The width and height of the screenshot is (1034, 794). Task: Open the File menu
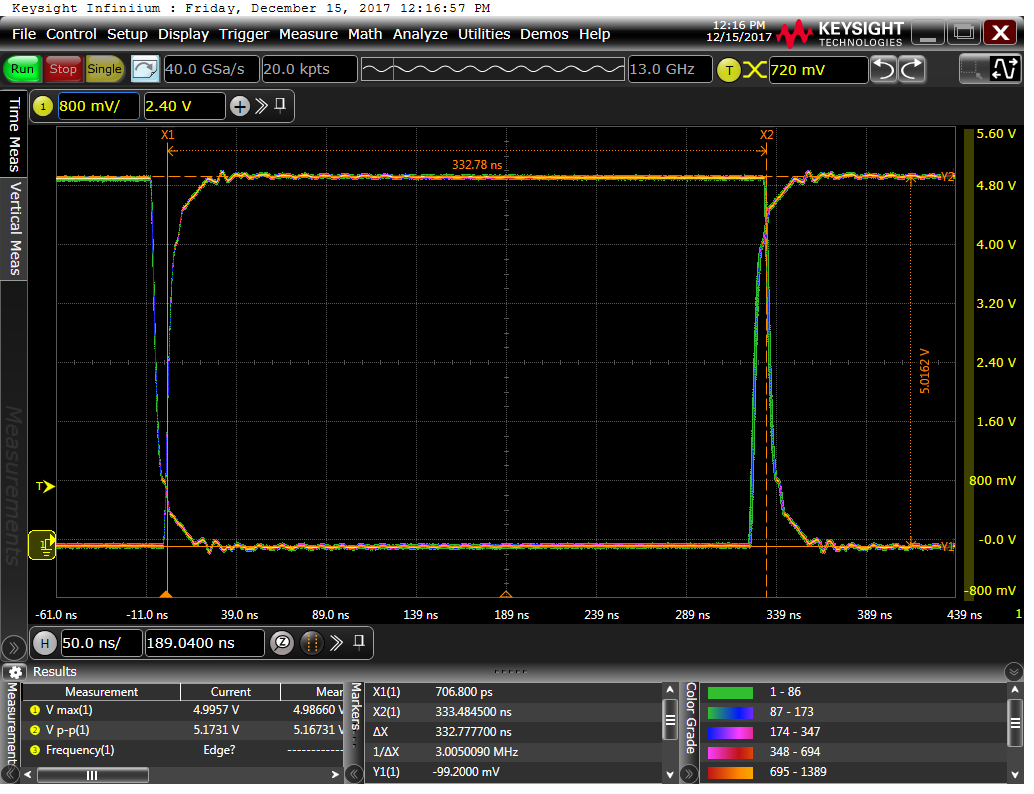pyautogui.click(x=24, y=34)
